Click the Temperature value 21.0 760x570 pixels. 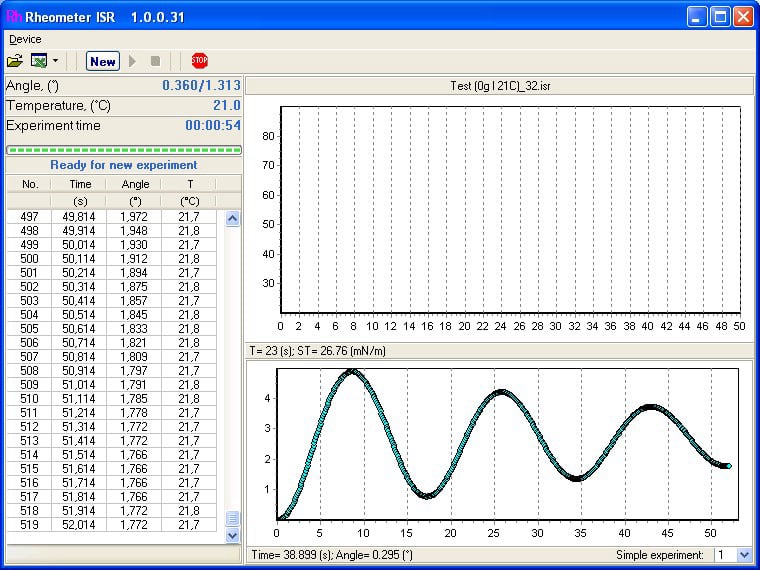pyautogui.click(x=226, y=105)
